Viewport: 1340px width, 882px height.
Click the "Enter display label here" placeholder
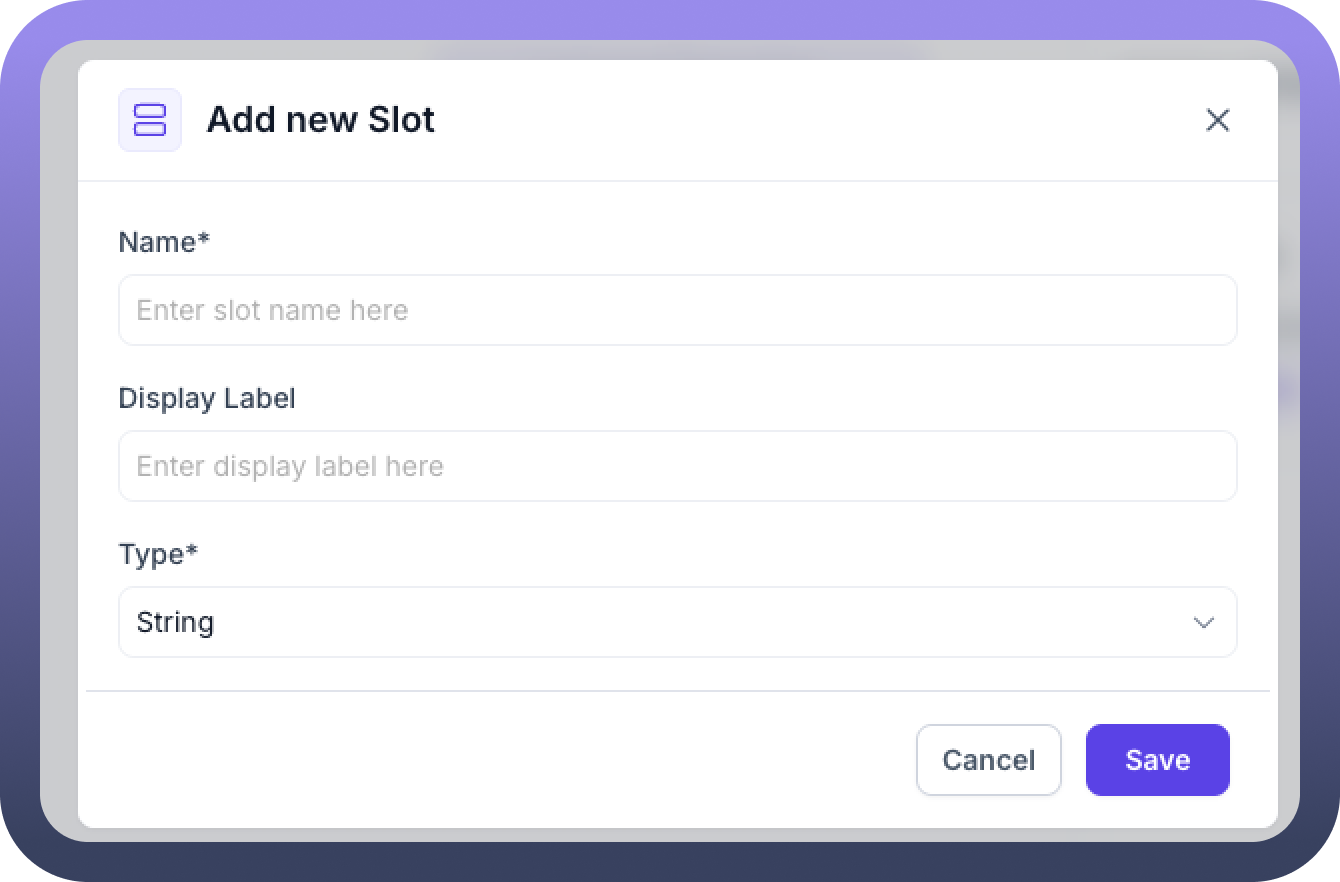[x=290, y=466]
